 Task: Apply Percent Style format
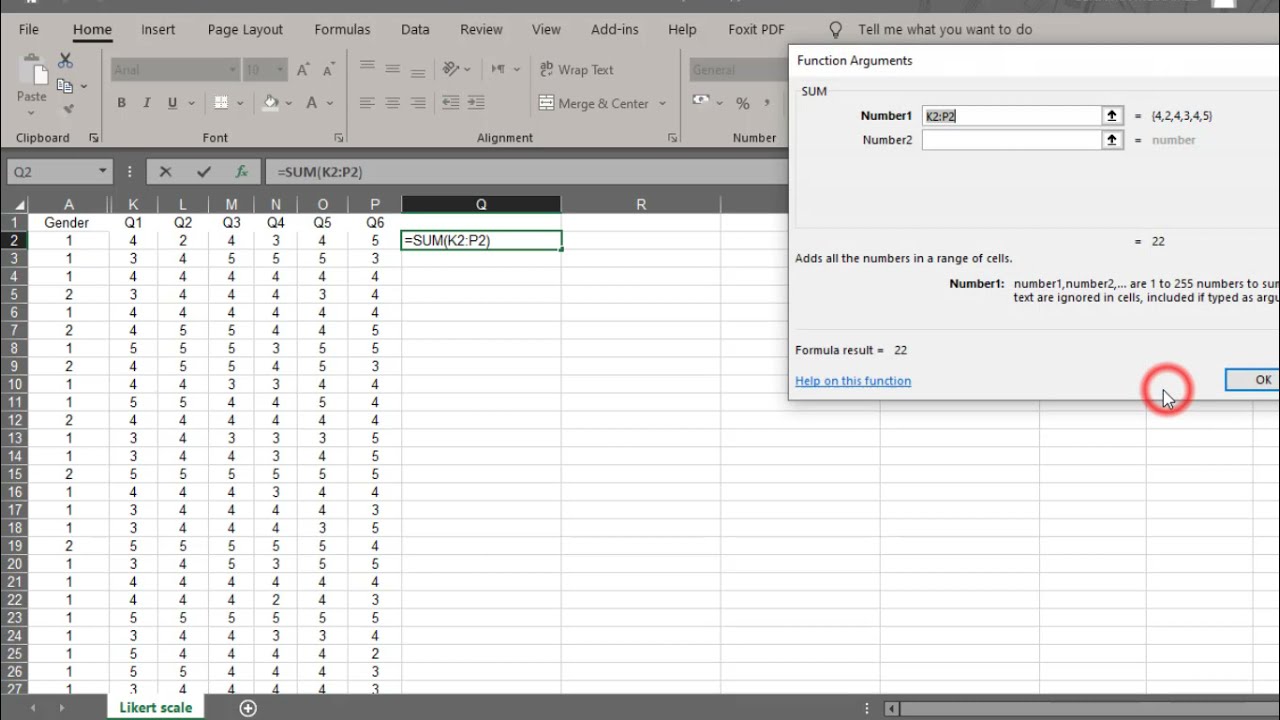click(742, 103)
